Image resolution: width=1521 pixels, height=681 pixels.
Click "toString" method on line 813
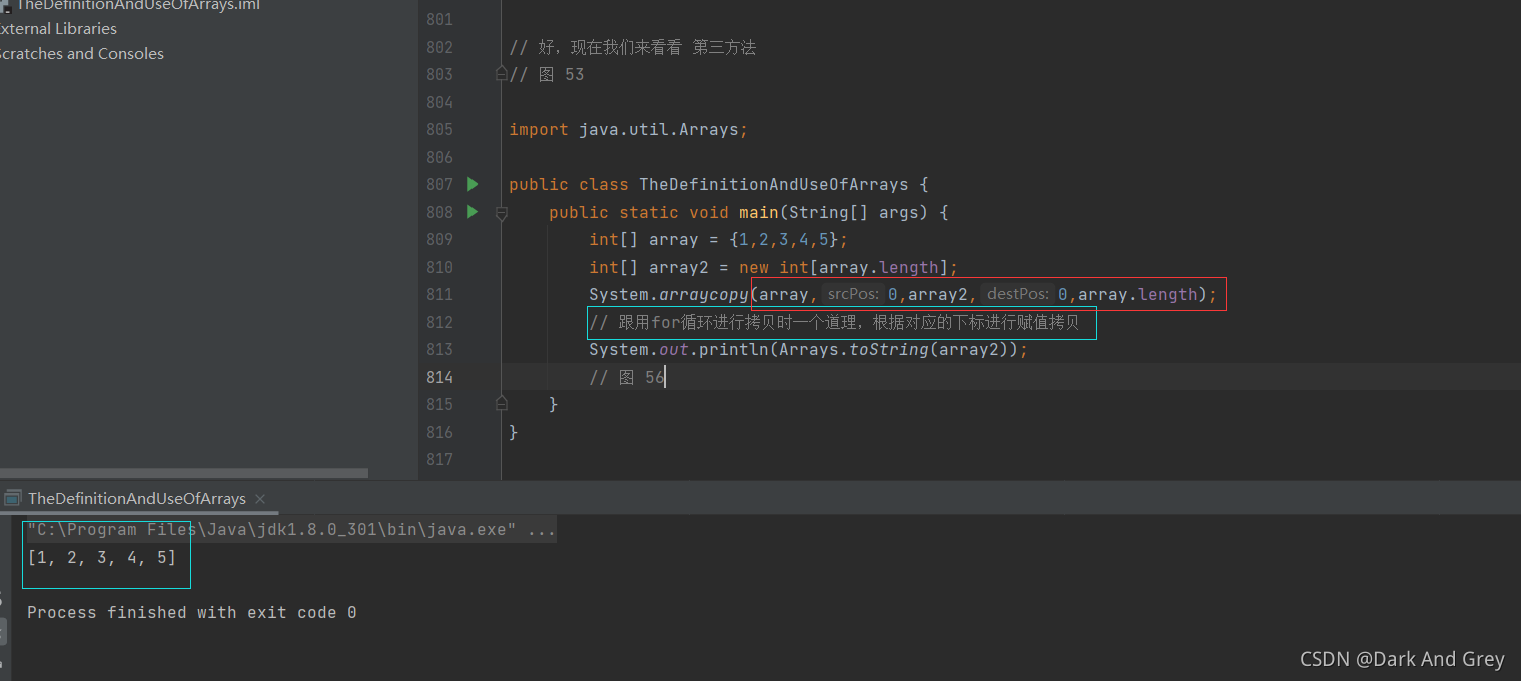coord(889,349)
